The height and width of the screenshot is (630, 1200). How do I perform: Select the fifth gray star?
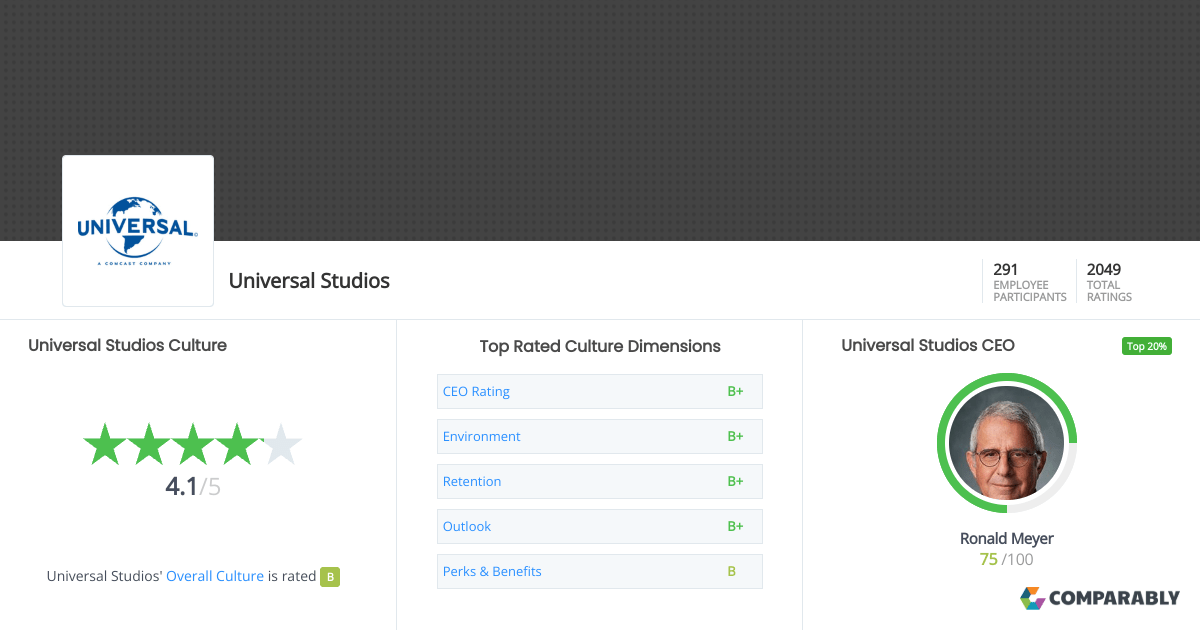pyautogui.click(x=283, y=444)
